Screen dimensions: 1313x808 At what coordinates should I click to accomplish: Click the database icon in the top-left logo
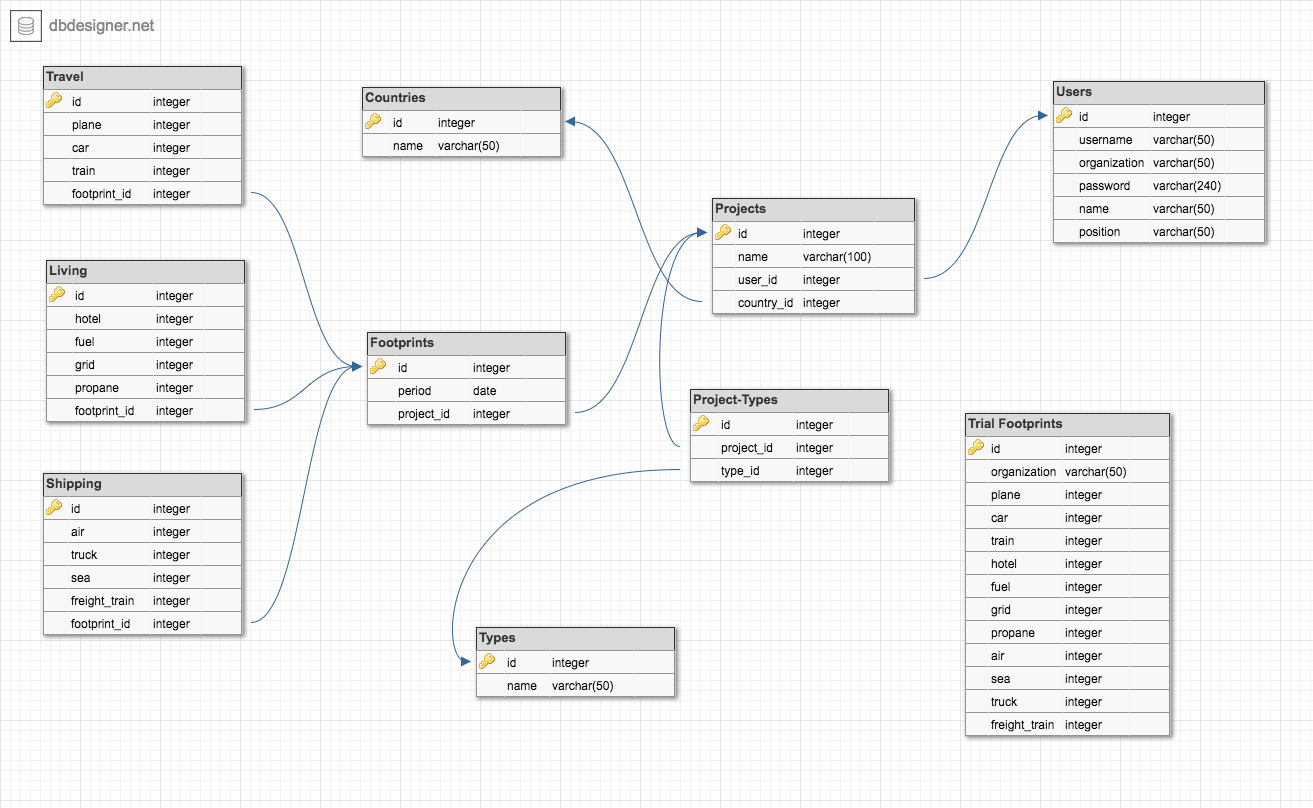coord(24,25)
